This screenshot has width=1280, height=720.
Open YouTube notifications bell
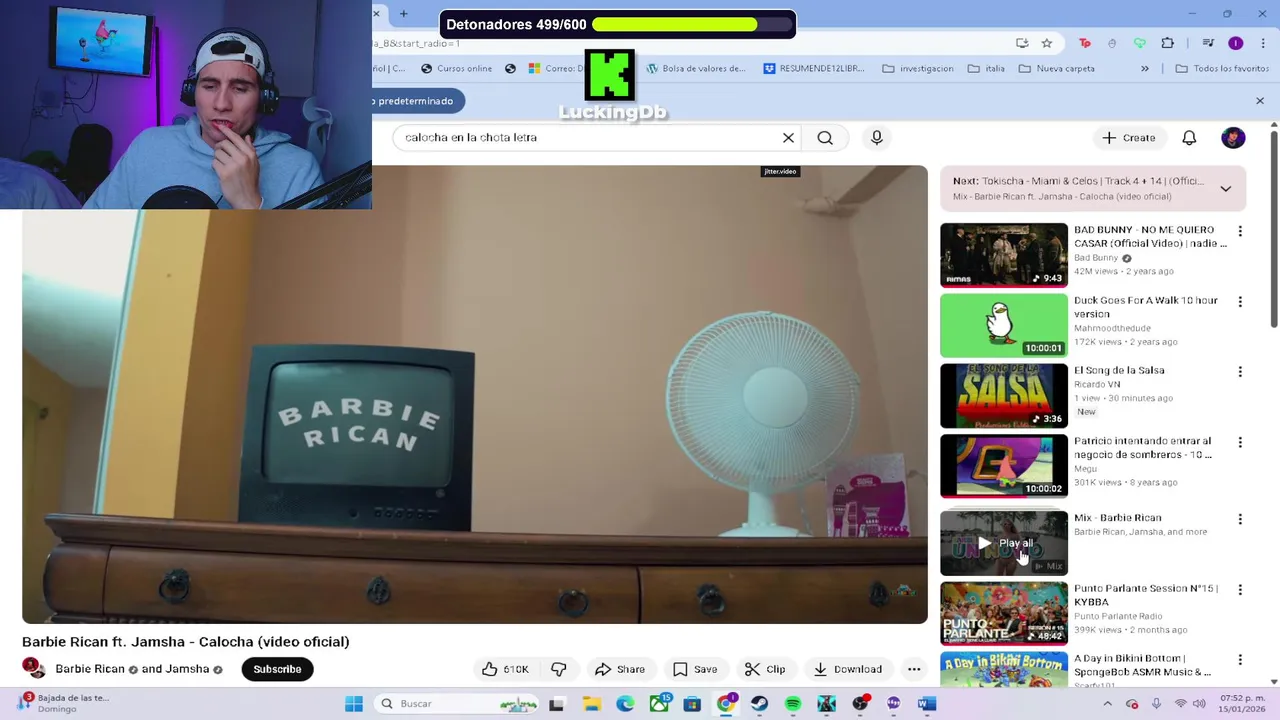(x=1189, y=138)
